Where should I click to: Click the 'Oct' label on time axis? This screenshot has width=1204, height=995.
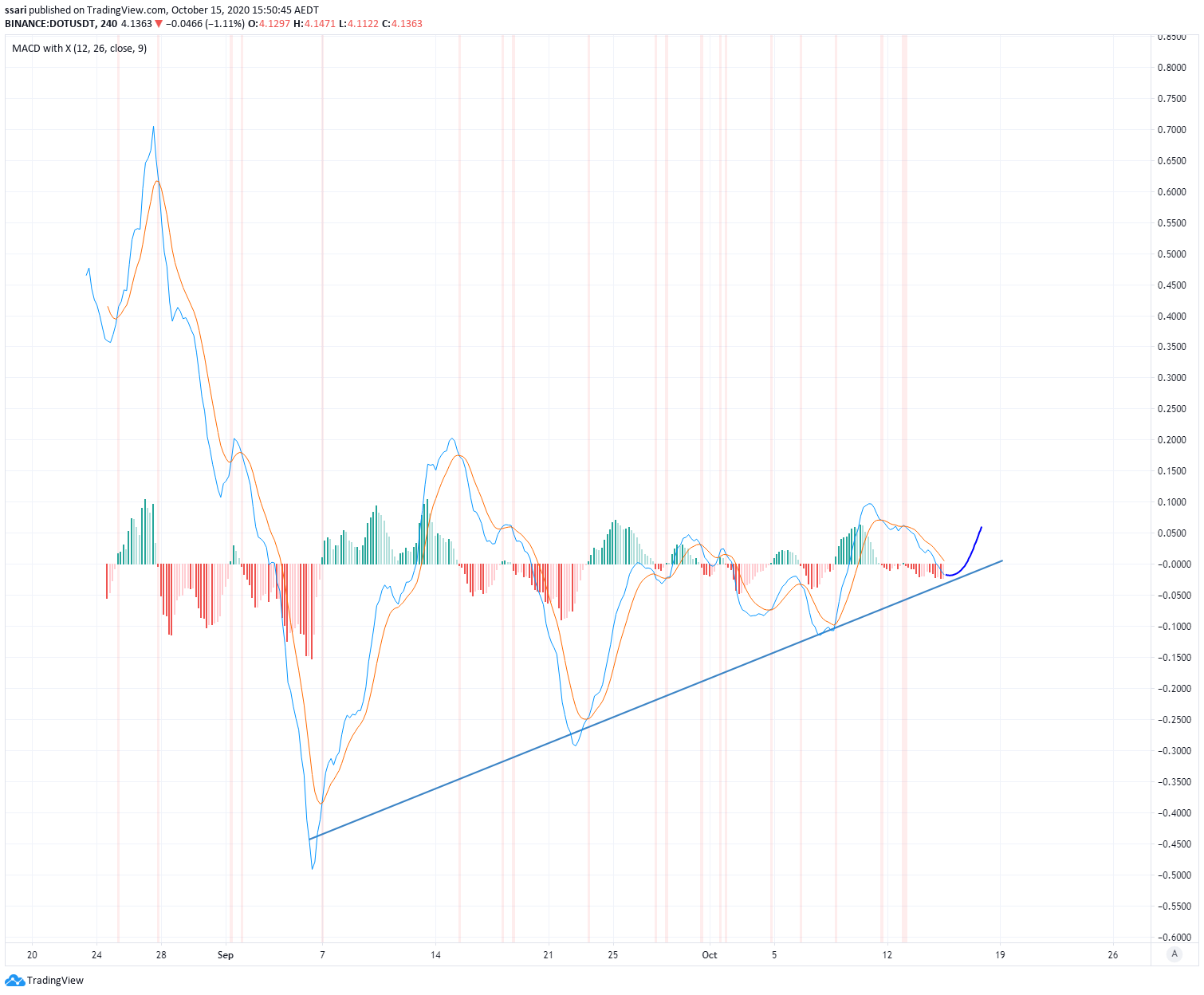coord(710,955)
